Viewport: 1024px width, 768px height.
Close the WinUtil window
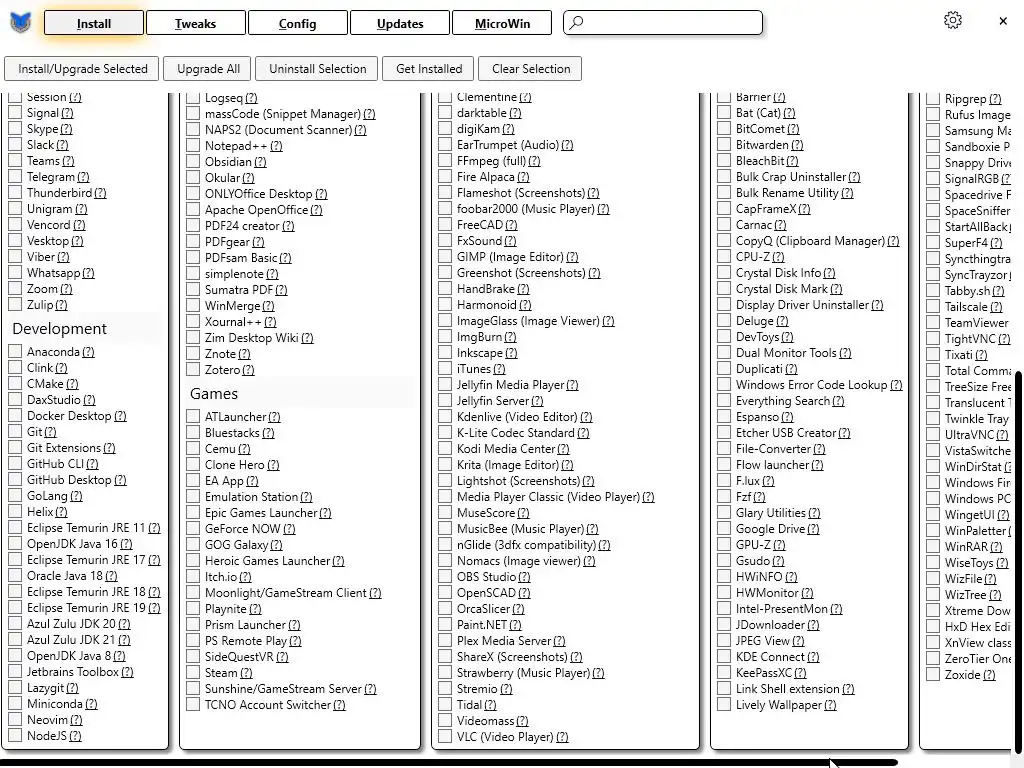click(x=1003, y=21)
